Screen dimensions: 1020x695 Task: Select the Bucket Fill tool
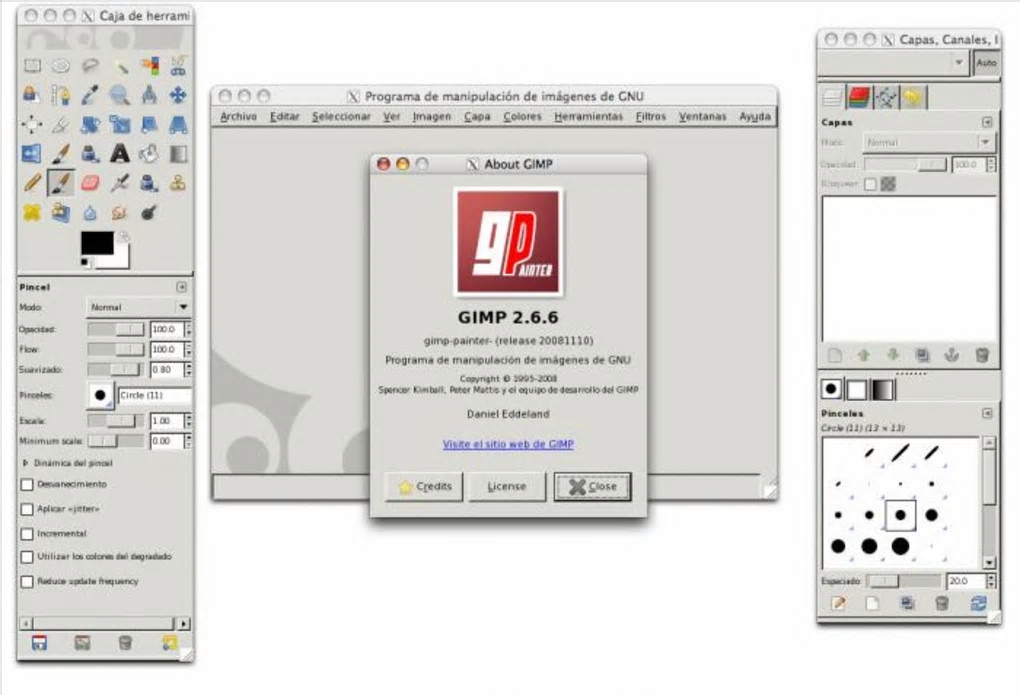tap(149, 154)
